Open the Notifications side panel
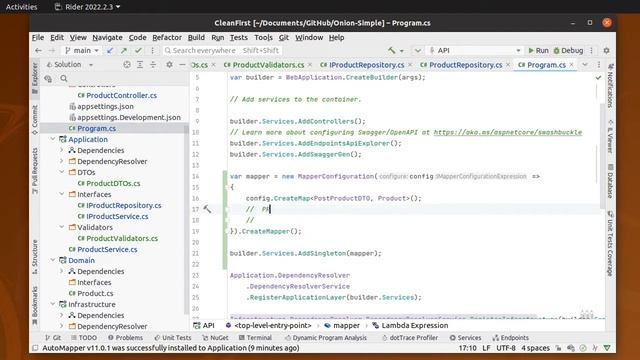 [610, 86]
